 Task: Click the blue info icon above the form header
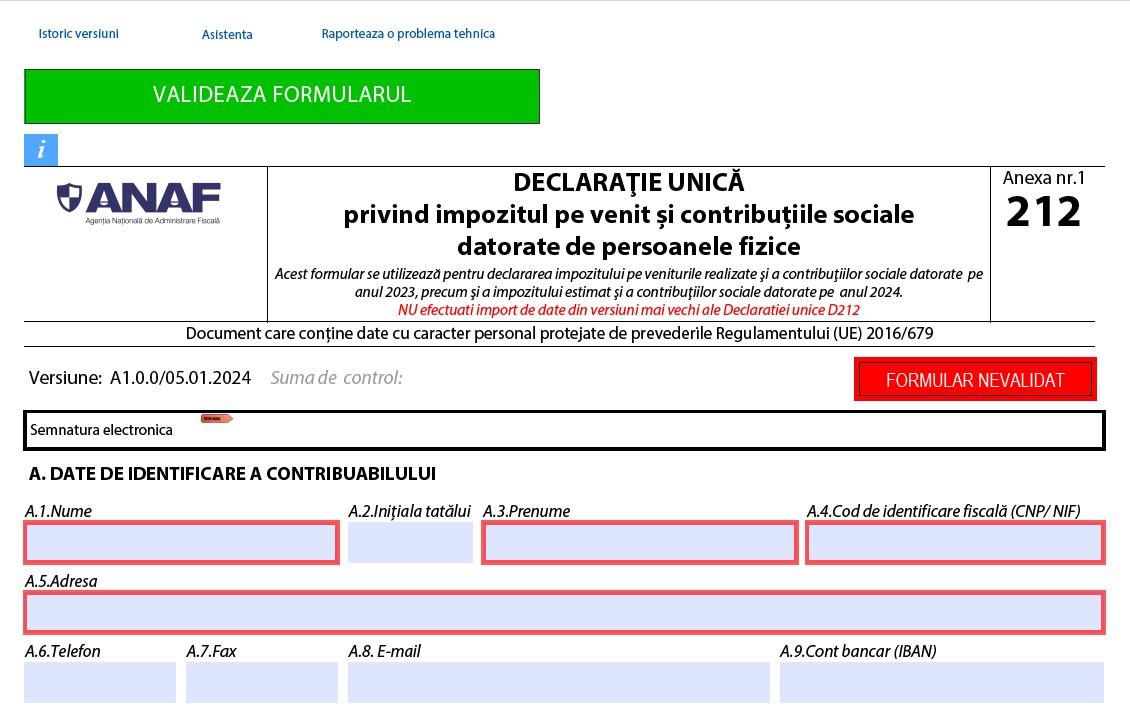coord(40,149)
